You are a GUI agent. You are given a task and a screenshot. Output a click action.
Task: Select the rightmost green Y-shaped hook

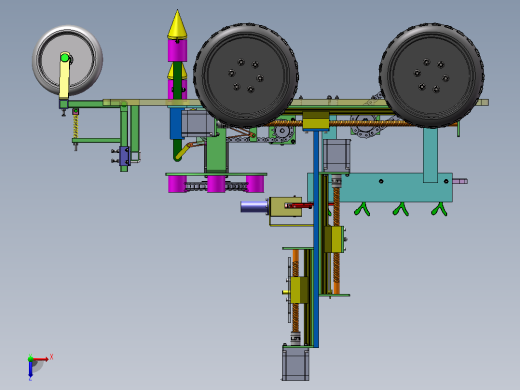(x=439, y=209)
